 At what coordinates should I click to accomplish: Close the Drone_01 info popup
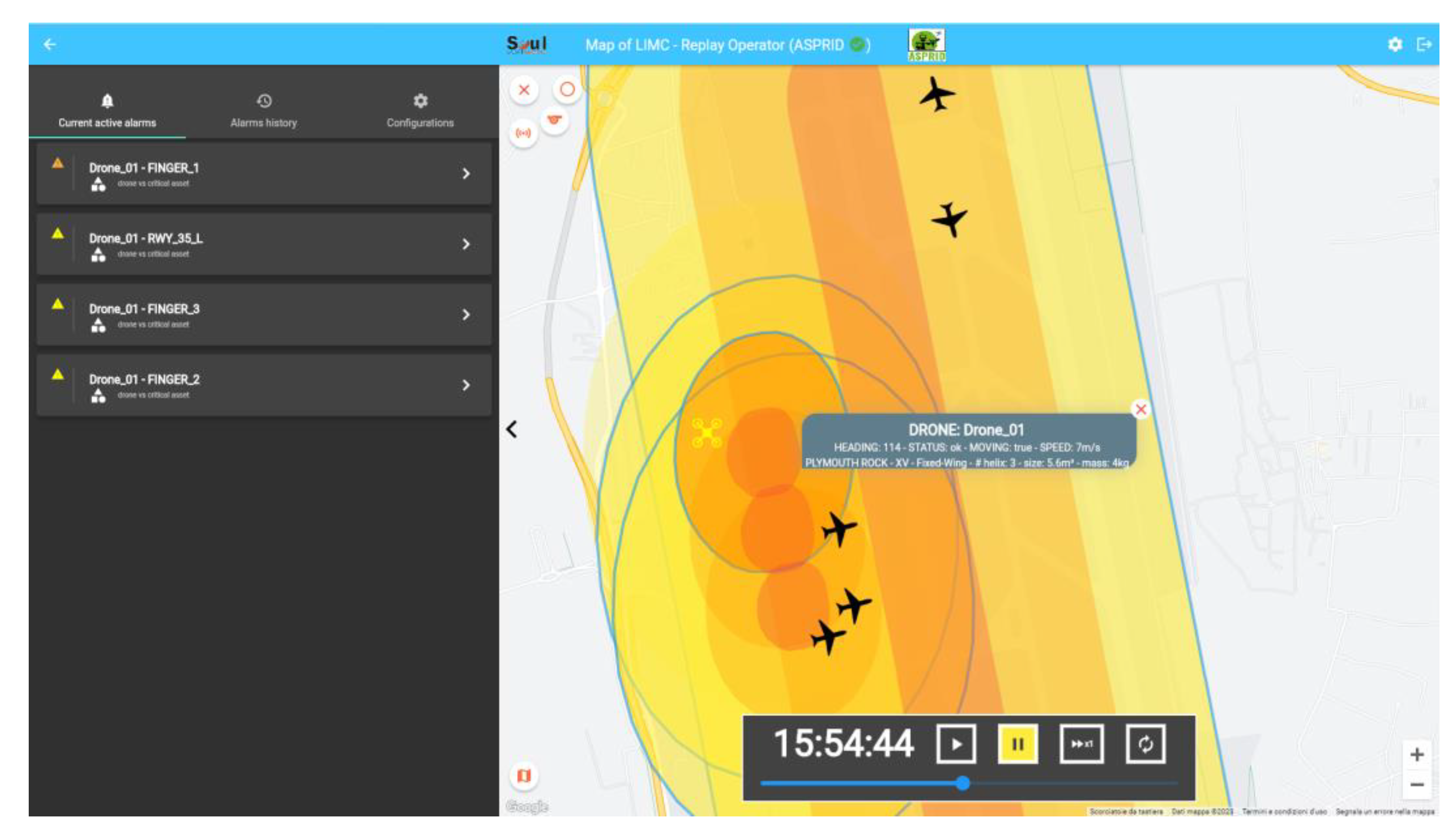(x=1141, y=409)
